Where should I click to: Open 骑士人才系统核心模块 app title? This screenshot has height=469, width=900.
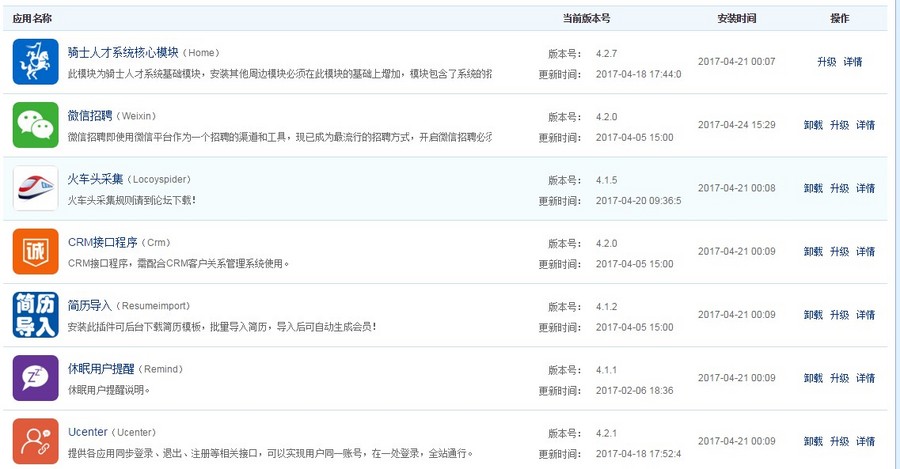pos(123,52)
